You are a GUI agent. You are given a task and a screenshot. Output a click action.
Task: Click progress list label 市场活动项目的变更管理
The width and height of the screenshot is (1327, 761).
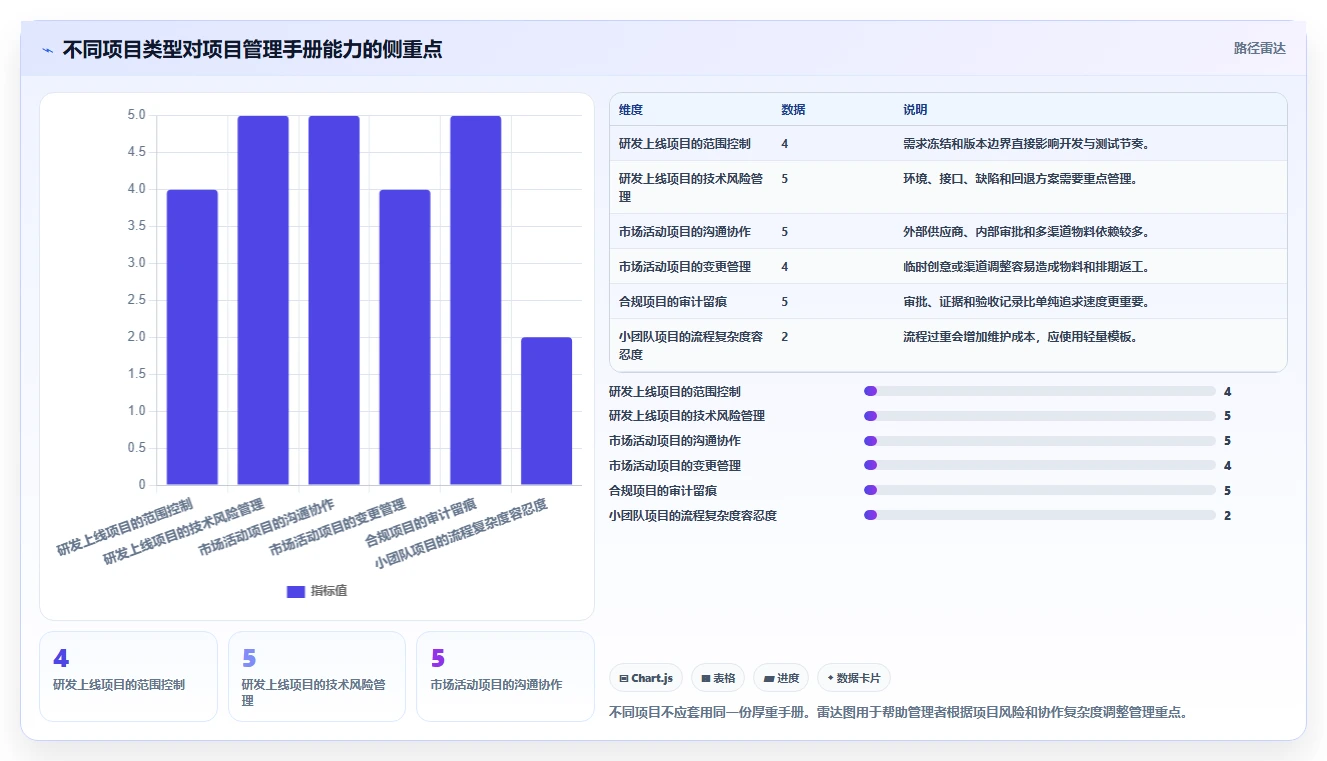click(x=675, y=466)
